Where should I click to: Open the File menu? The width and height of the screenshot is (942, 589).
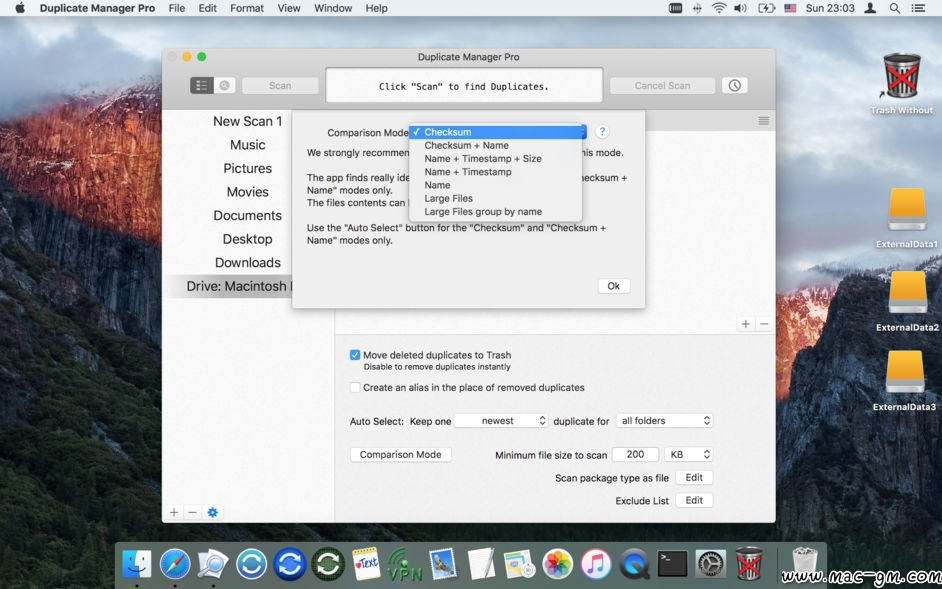click(x=177, y=8)
